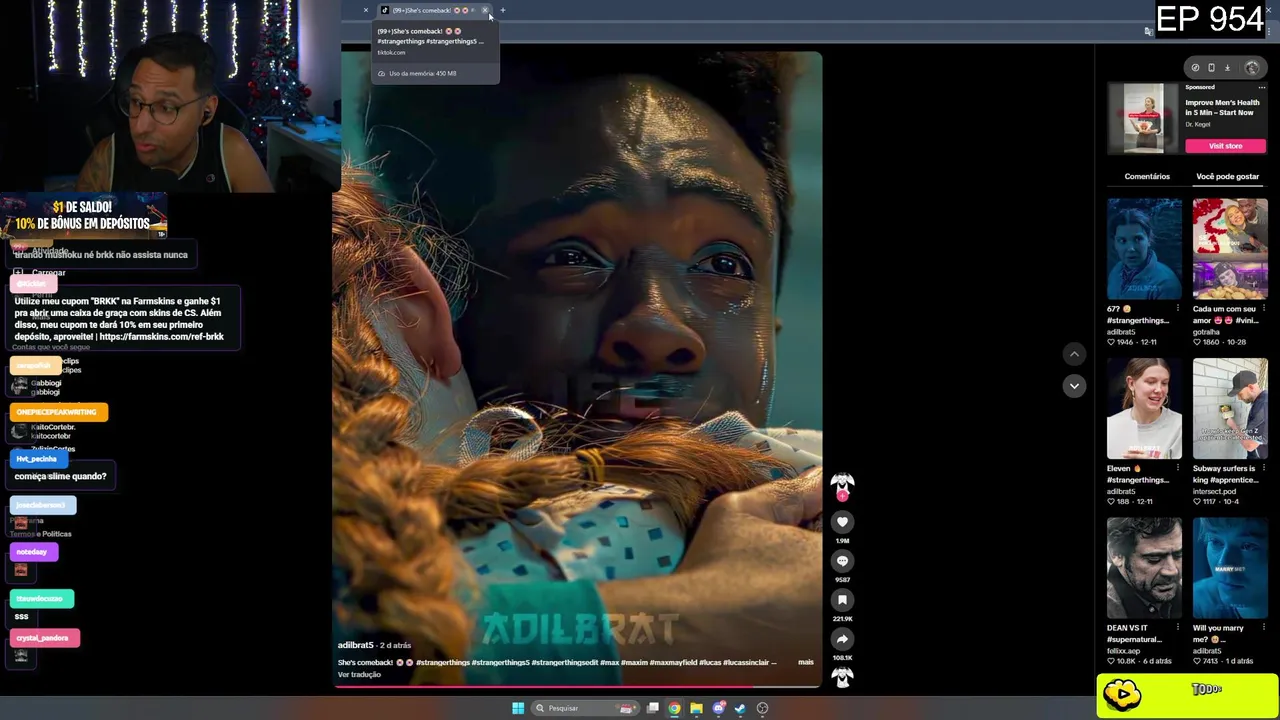Open Steam from the taskbar
1280x720 pixels.
point(740,708)
